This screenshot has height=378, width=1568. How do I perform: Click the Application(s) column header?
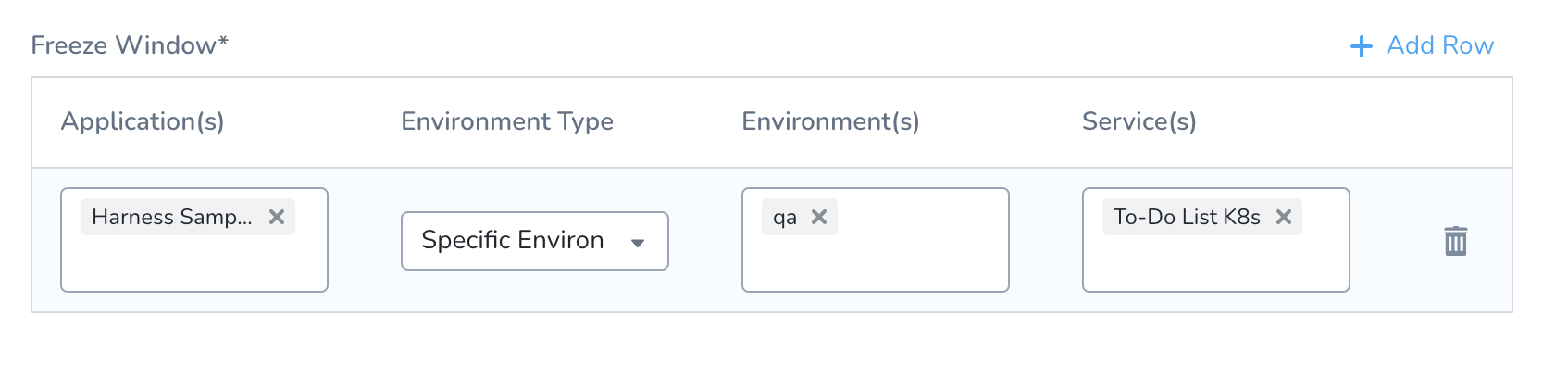point(143,121)
